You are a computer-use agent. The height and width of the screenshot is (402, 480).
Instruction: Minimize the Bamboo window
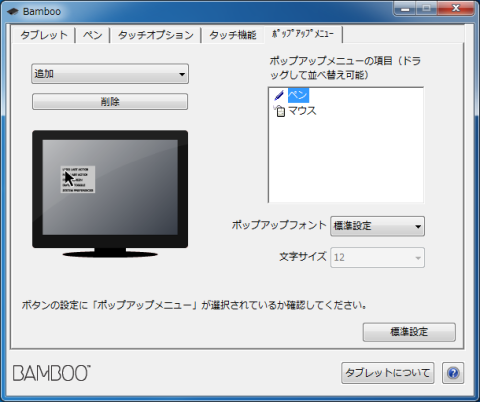405,8
